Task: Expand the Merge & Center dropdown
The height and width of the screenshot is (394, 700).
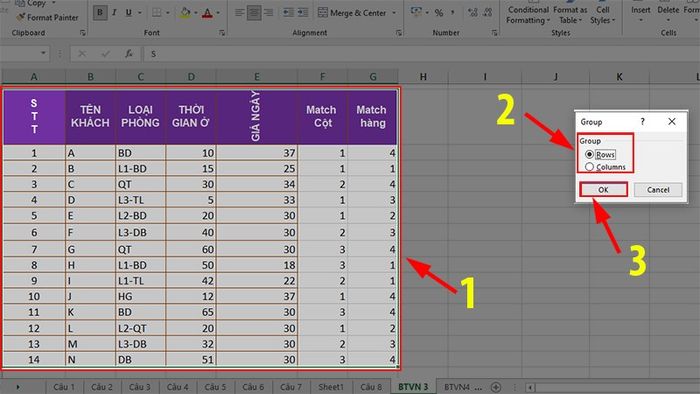Action: tap(394, 13)
